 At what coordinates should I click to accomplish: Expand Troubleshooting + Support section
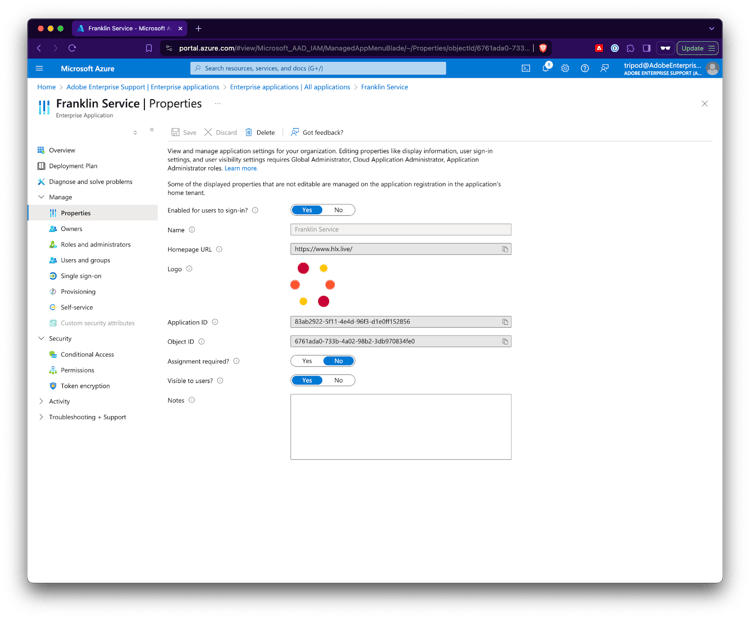(41, 417)
